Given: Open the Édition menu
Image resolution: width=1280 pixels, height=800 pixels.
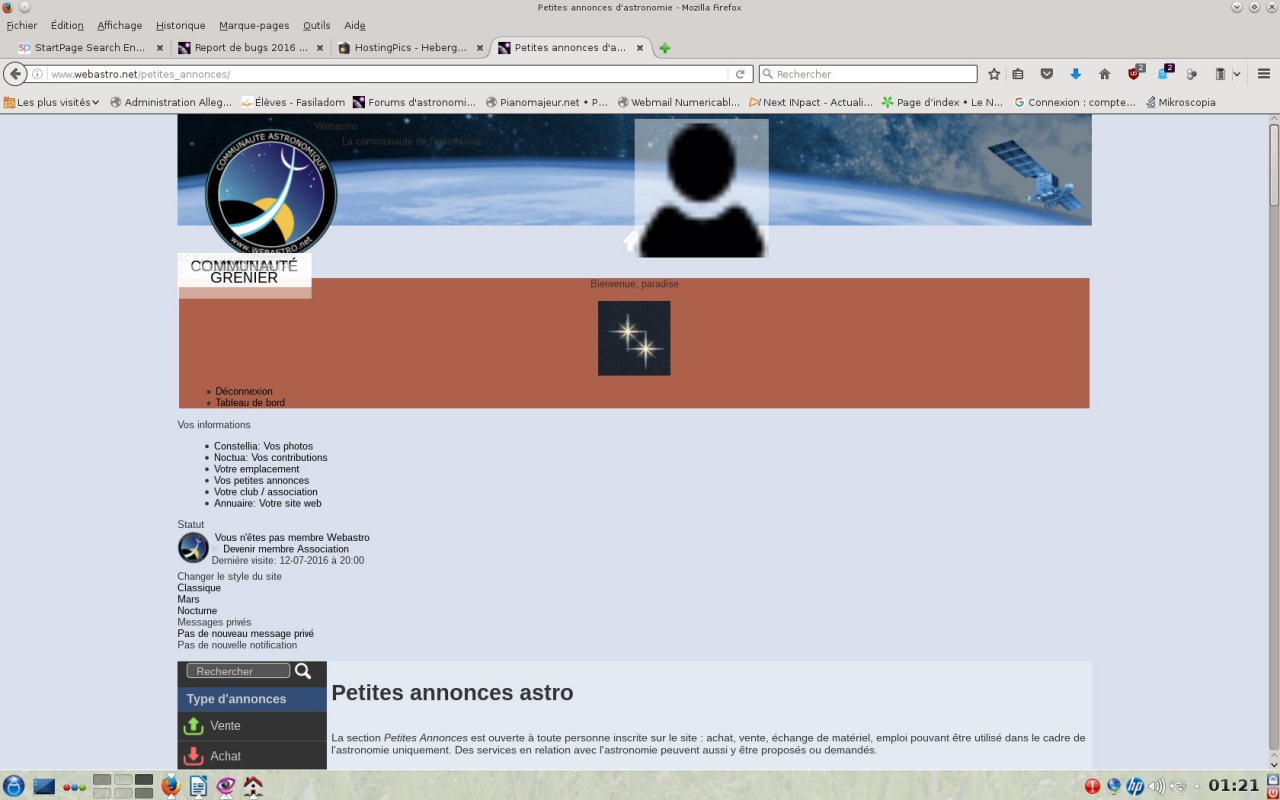Looking at the screenshot, I should [67, 25].
